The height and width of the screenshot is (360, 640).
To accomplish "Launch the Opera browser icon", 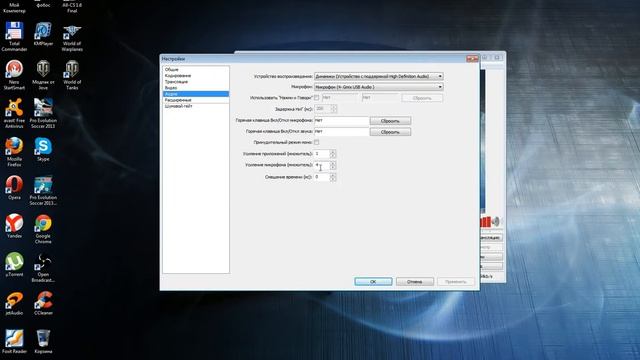I will [14, 188].
